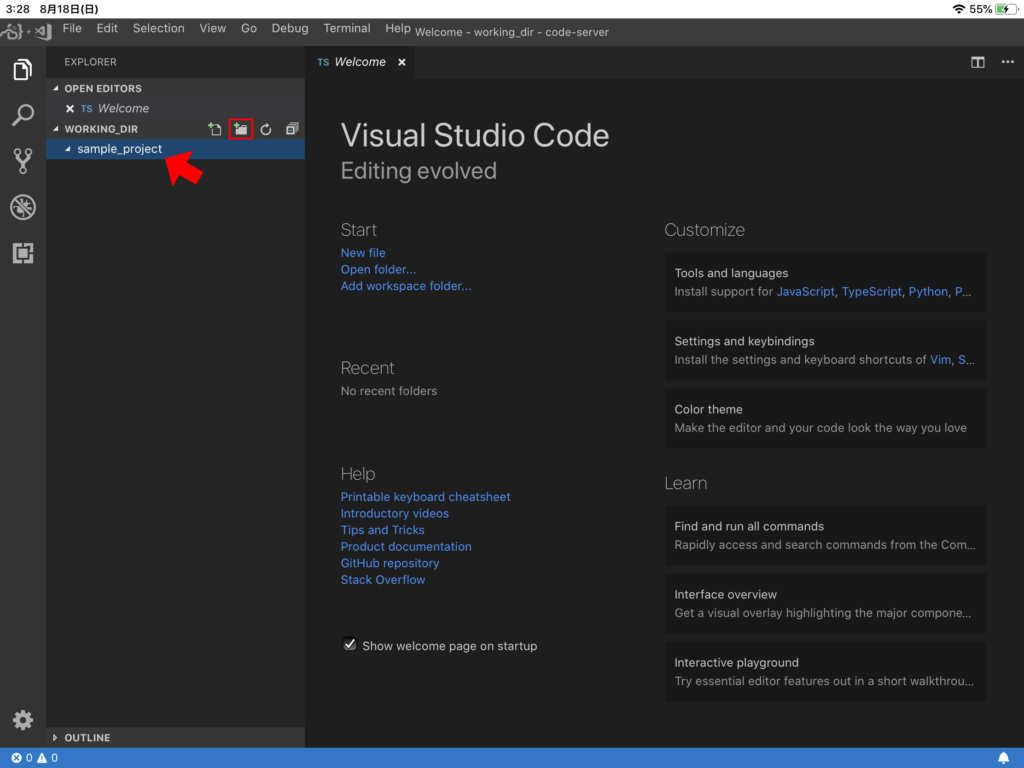Open the View menu

pyautogui.click(x=213, y=29)
